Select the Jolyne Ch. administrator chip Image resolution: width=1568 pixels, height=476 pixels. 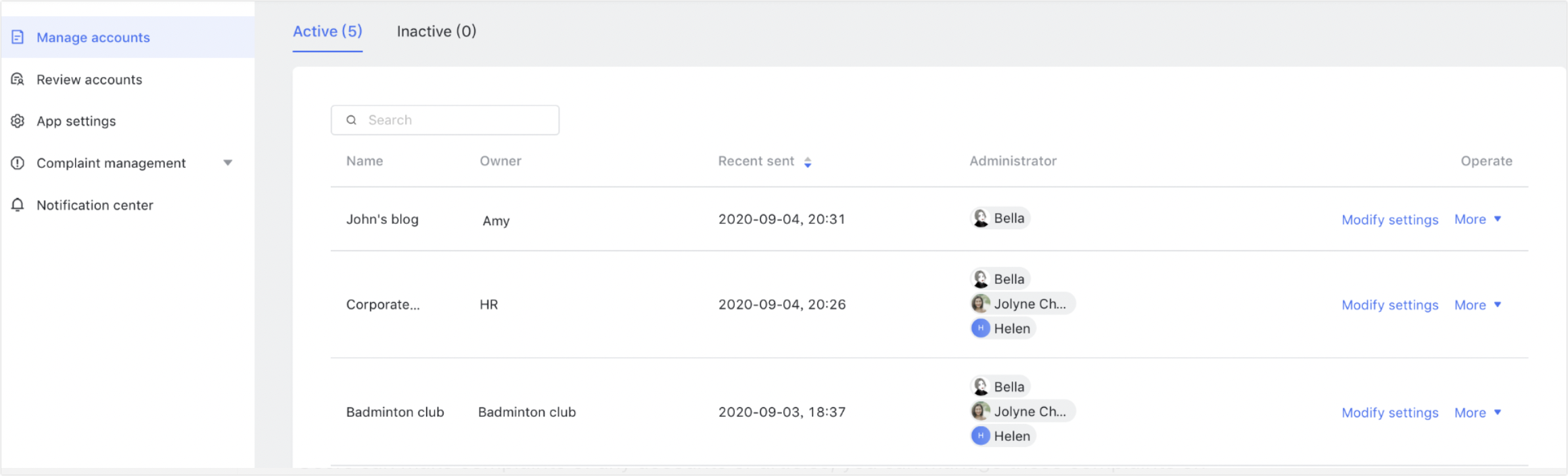1021,304
